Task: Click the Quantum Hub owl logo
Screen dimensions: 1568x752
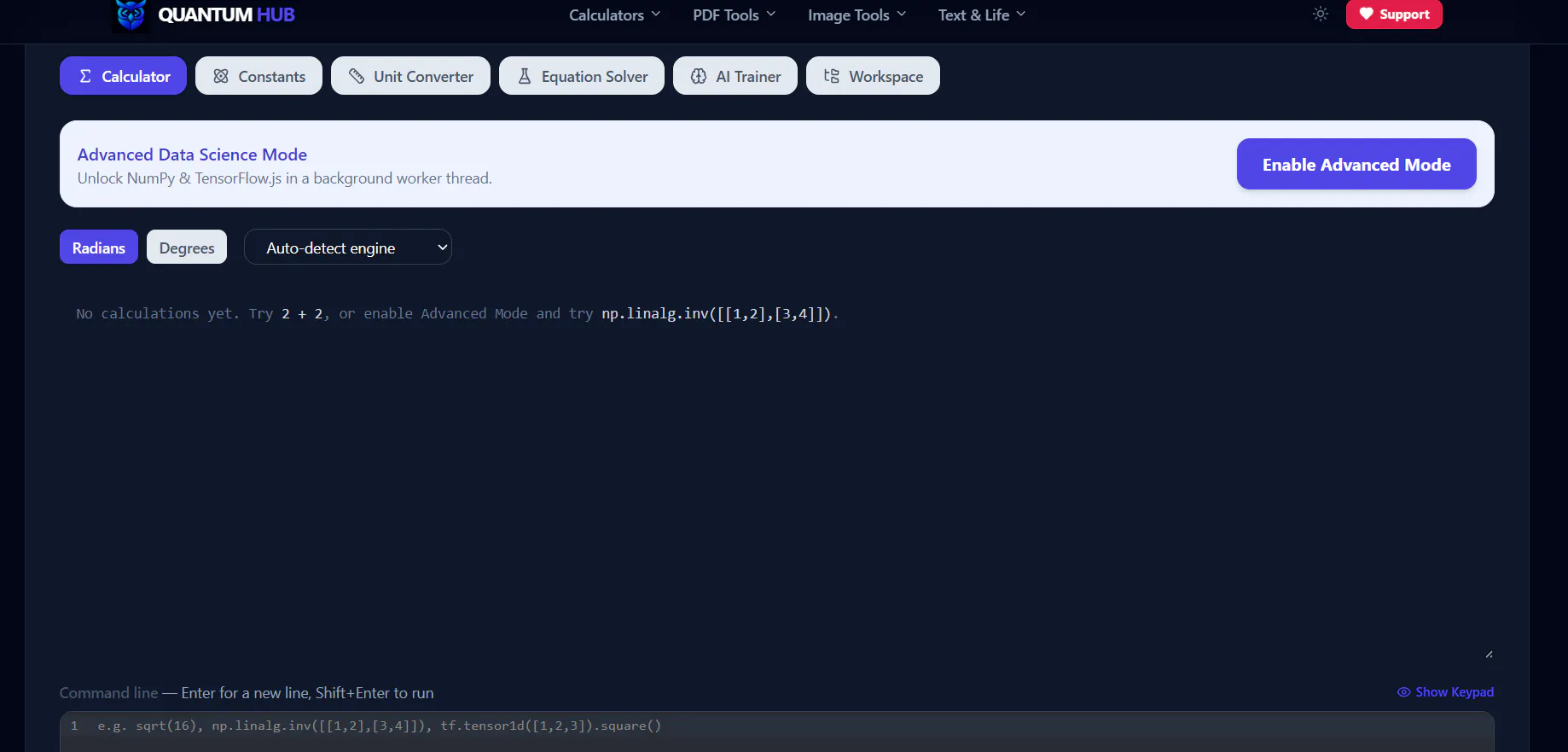Action: [x=131, y=15]
